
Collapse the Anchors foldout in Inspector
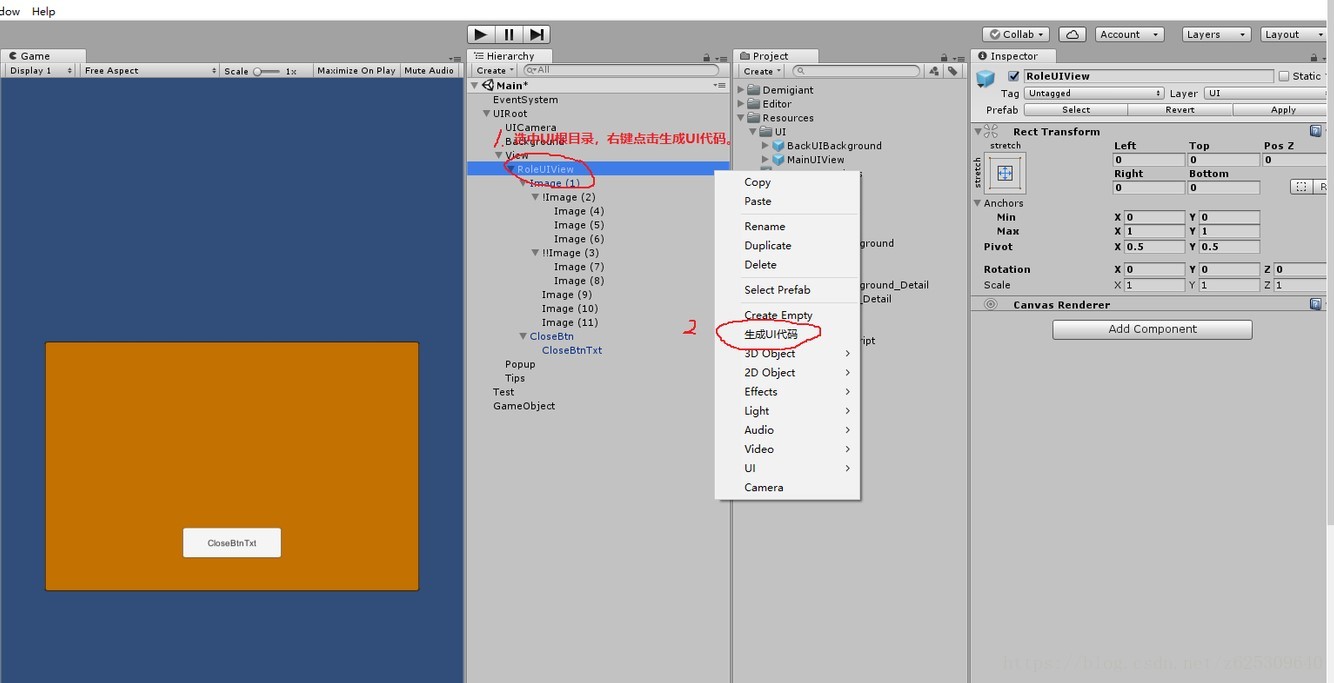pyautogui.click(x=978, y=203)
